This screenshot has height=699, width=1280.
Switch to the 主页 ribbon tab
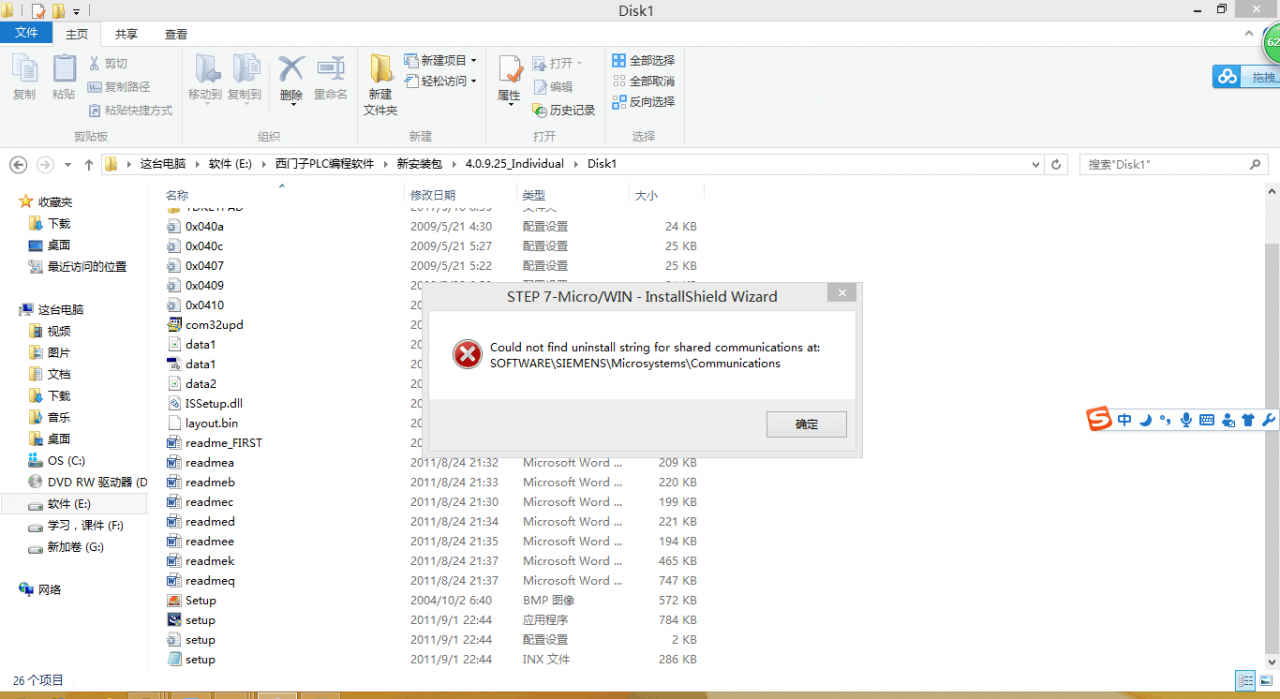[x=76, y=34]
